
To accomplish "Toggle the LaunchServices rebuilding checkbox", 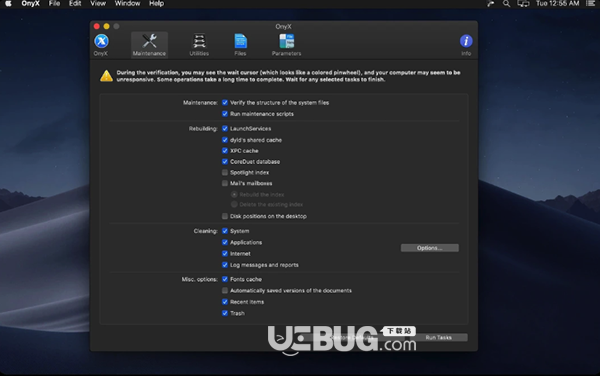I will click(225, 129).
